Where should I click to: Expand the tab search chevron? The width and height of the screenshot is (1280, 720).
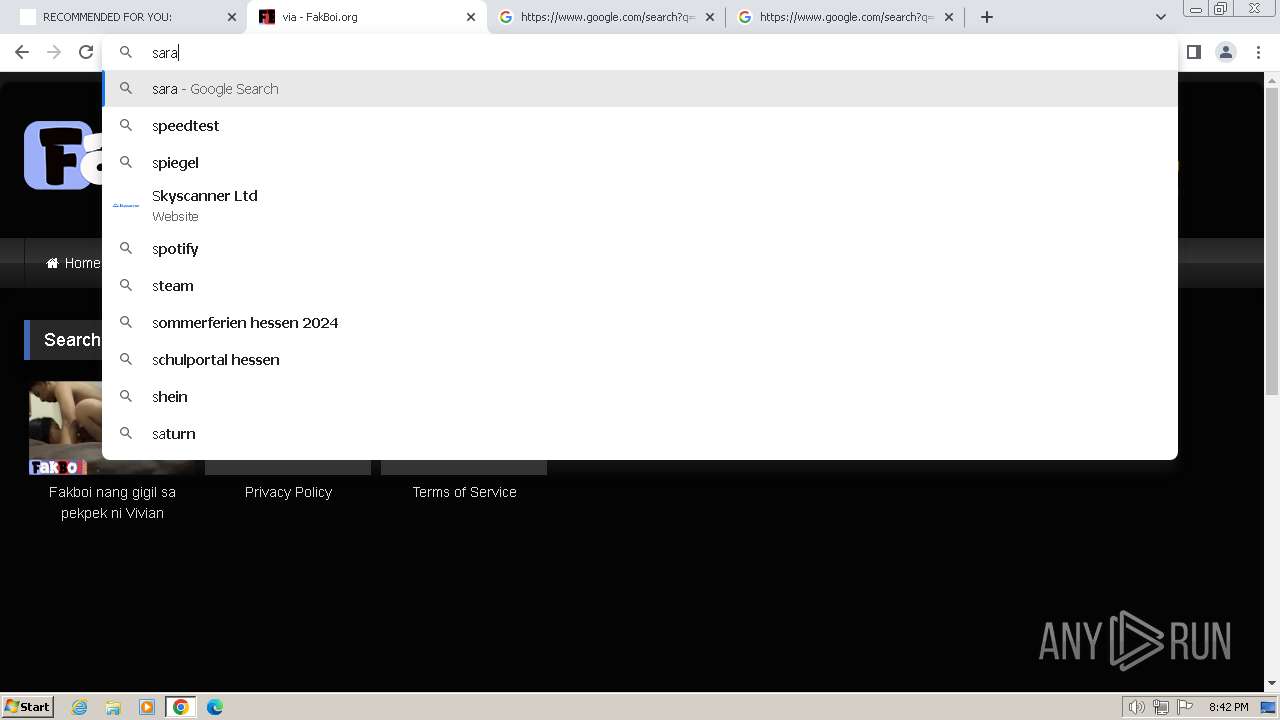click(1160, 17)
